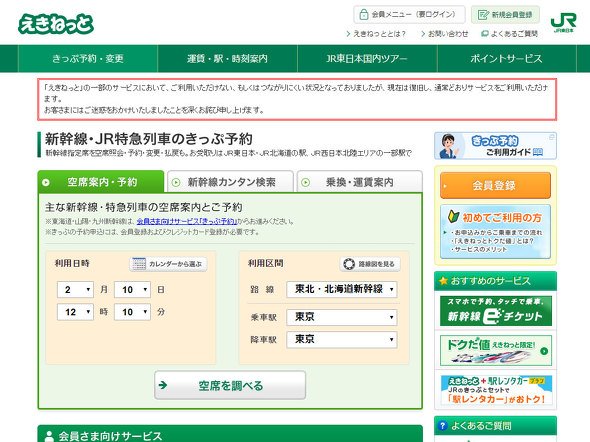Click the person icon by 会員さま向けサービス
The height and width of the screenshot is (442, 590).
point(49,436)
